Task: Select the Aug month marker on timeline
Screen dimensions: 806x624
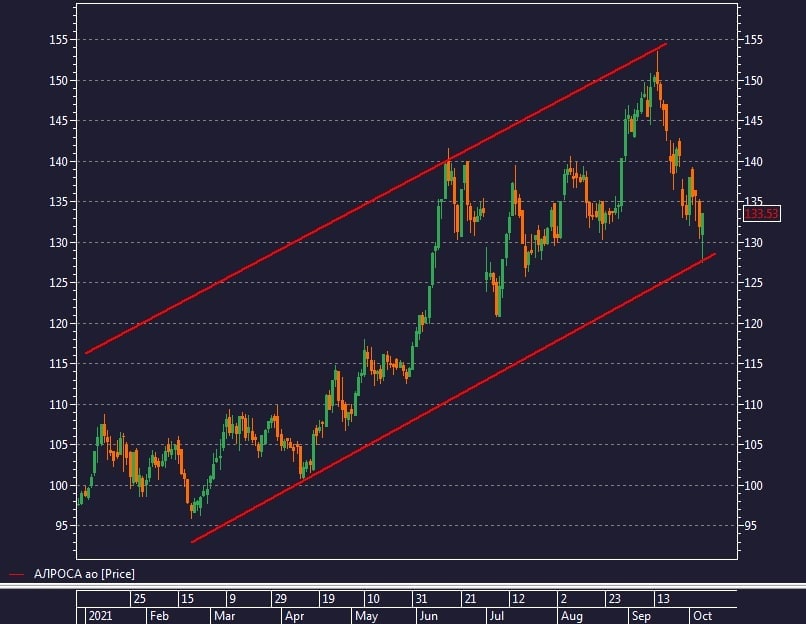Action: pos(572,616)
